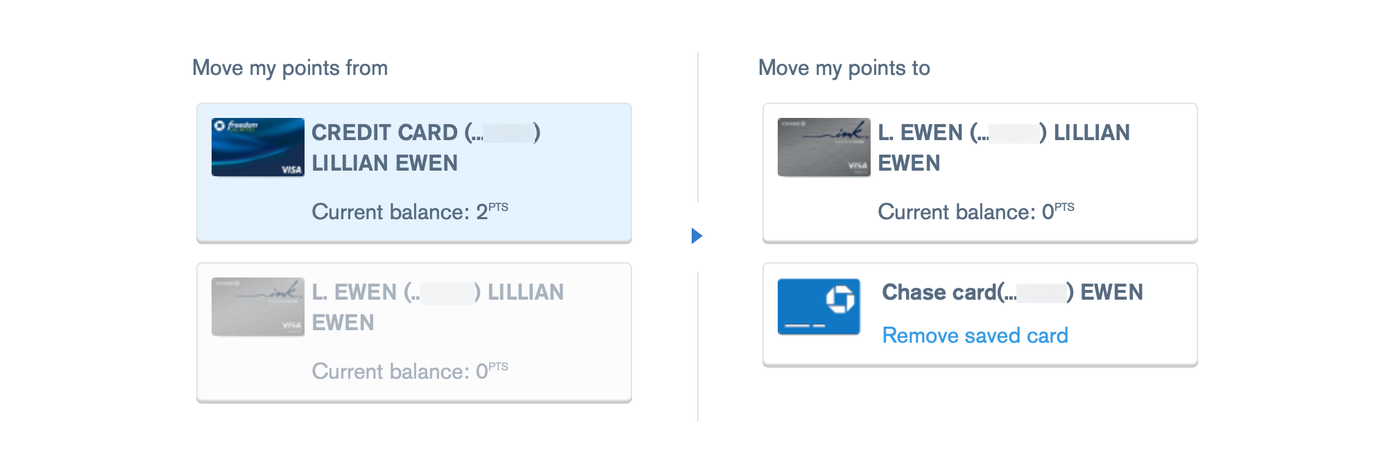Click the destination Ink card's 'Current balance: 0' text
1400x462 pixels.
pos(976,211)
